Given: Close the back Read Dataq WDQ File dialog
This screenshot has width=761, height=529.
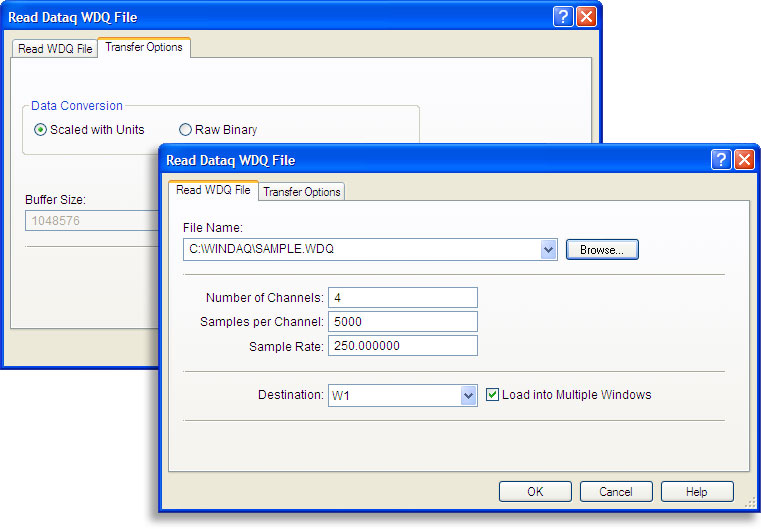Looking at the screenshot, I should 586,17.
